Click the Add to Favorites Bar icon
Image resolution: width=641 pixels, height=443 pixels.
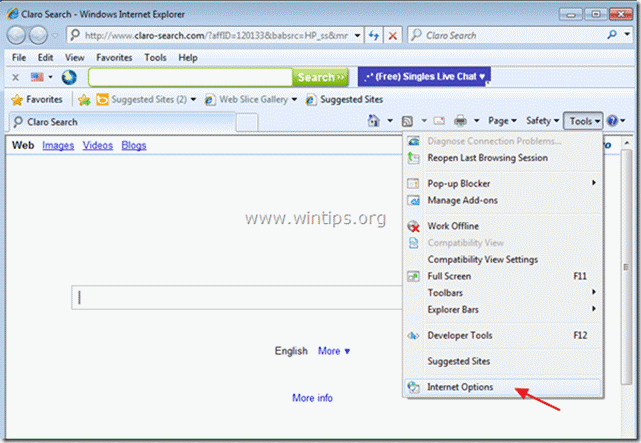(x=84, y=99)
